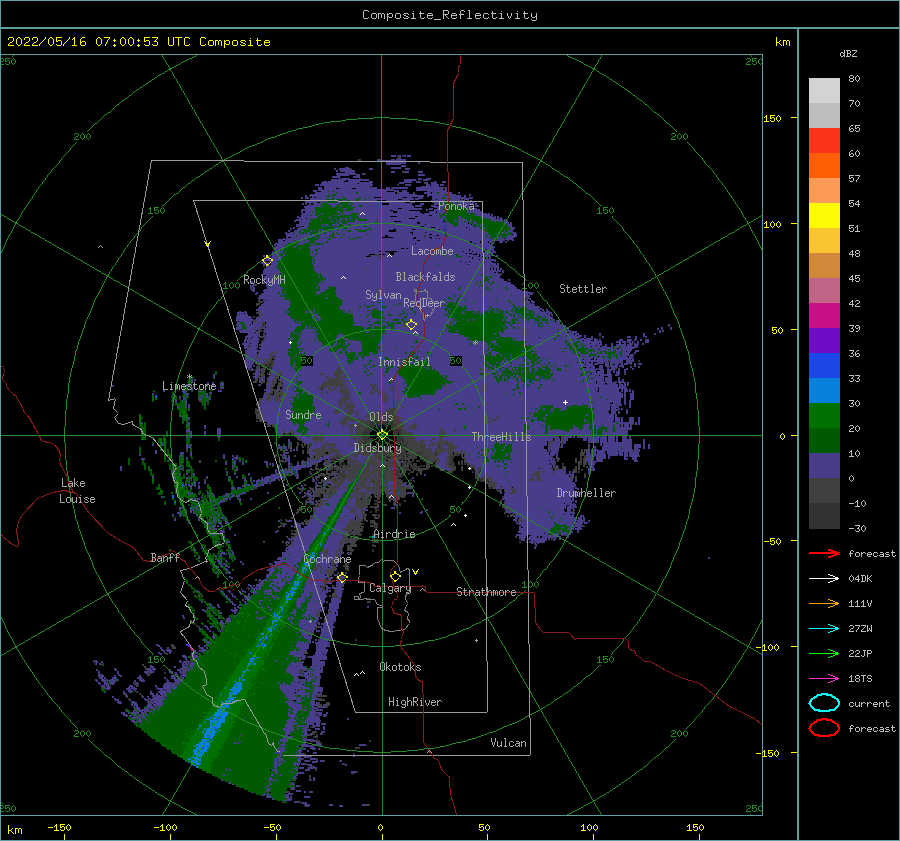Select the red swatch between 65 and 60

click(824, 141)
